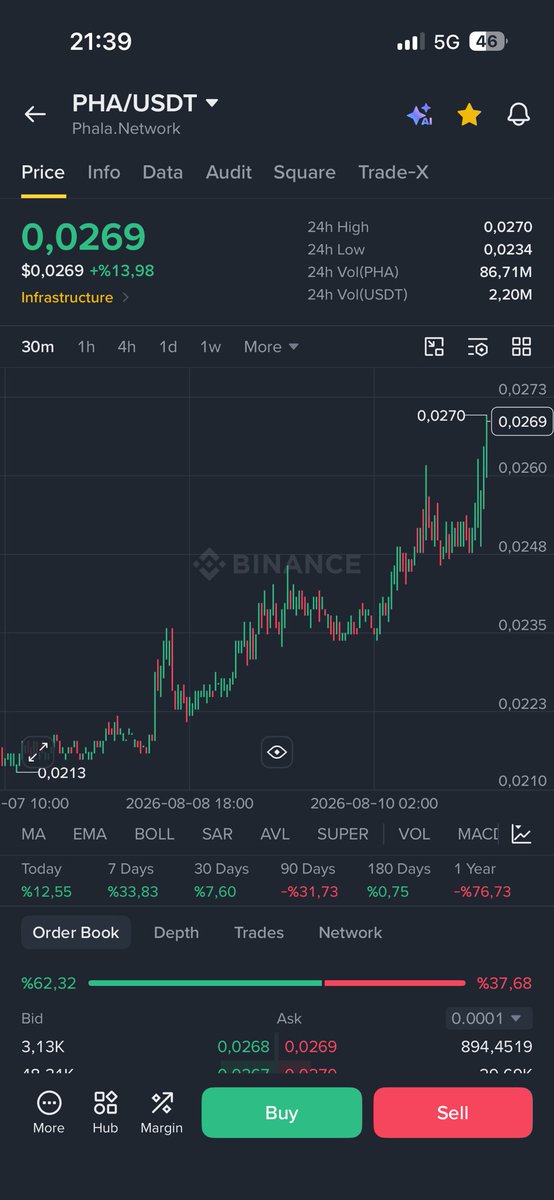
Task: Tap the 1 Year performance -%76,73
Action: (482, 891)
